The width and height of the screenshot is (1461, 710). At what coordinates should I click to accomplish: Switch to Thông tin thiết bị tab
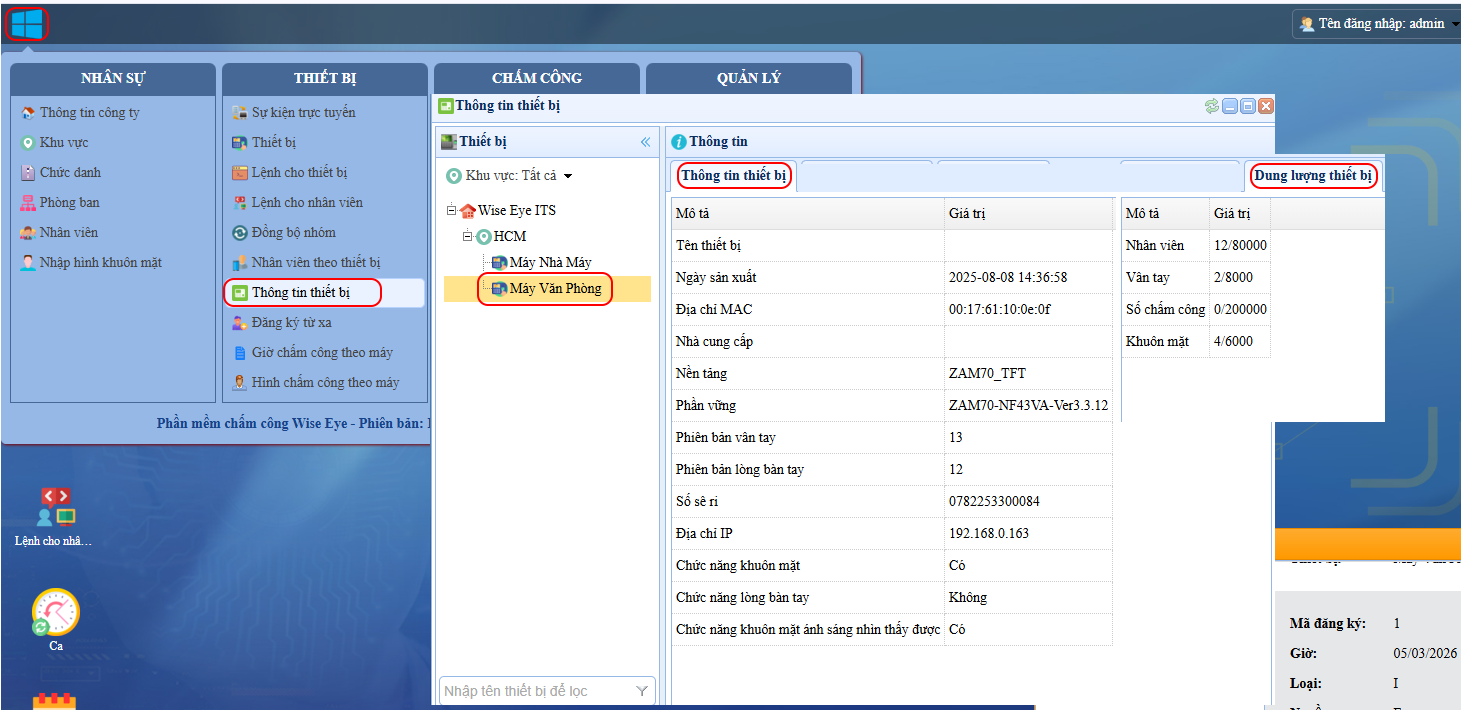[733, 176]
